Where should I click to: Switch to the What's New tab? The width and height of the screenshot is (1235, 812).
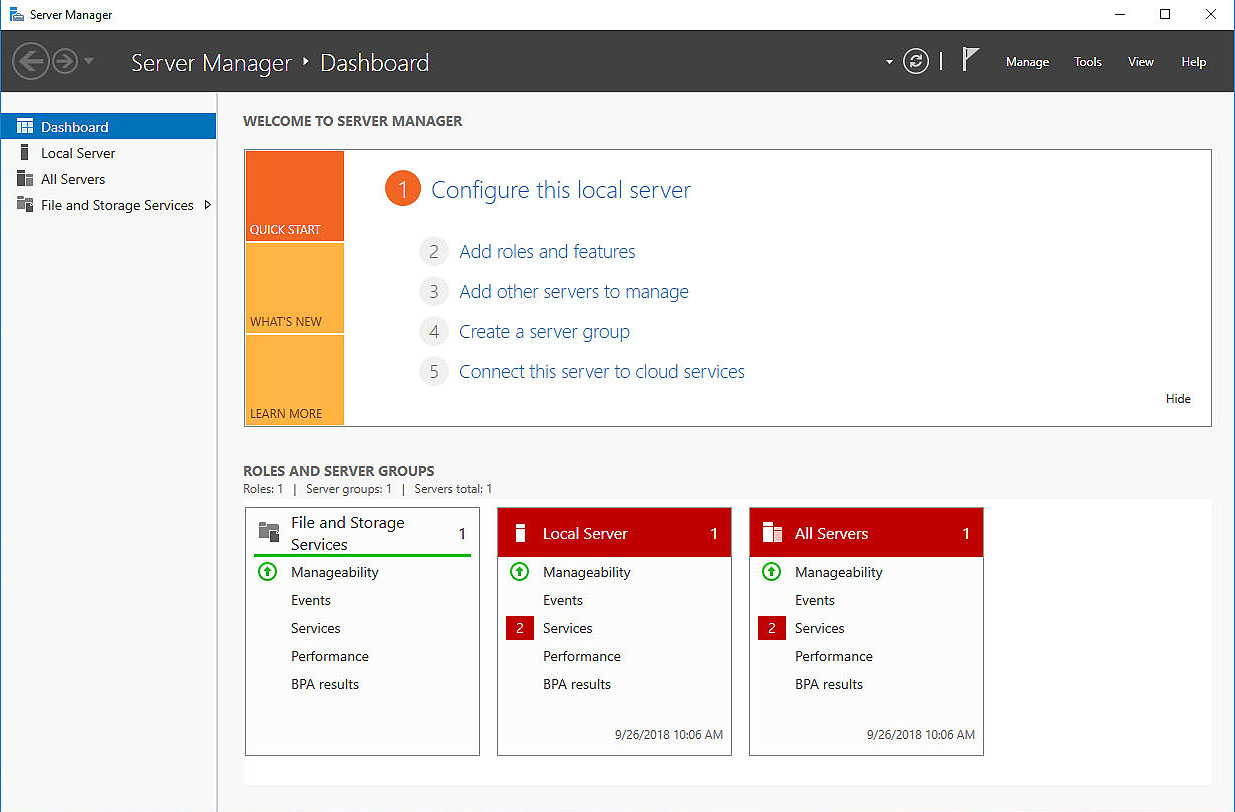tap(294, 288)
